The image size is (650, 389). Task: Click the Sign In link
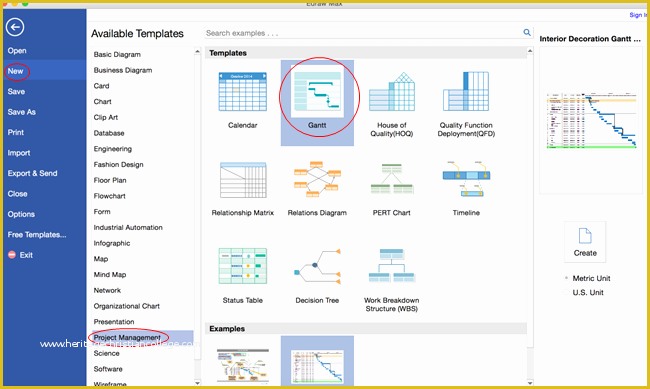pos(638,15)
